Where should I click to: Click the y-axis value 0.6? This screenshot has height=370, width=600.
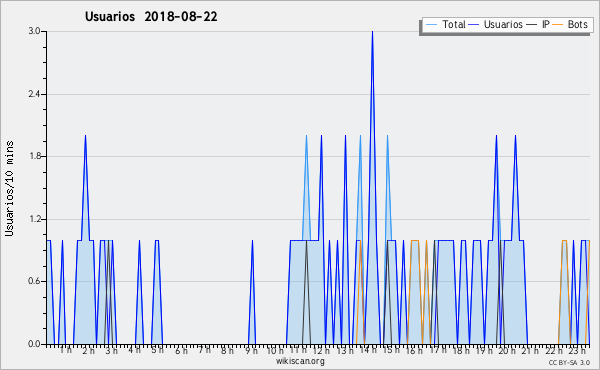tap(34, 282)
